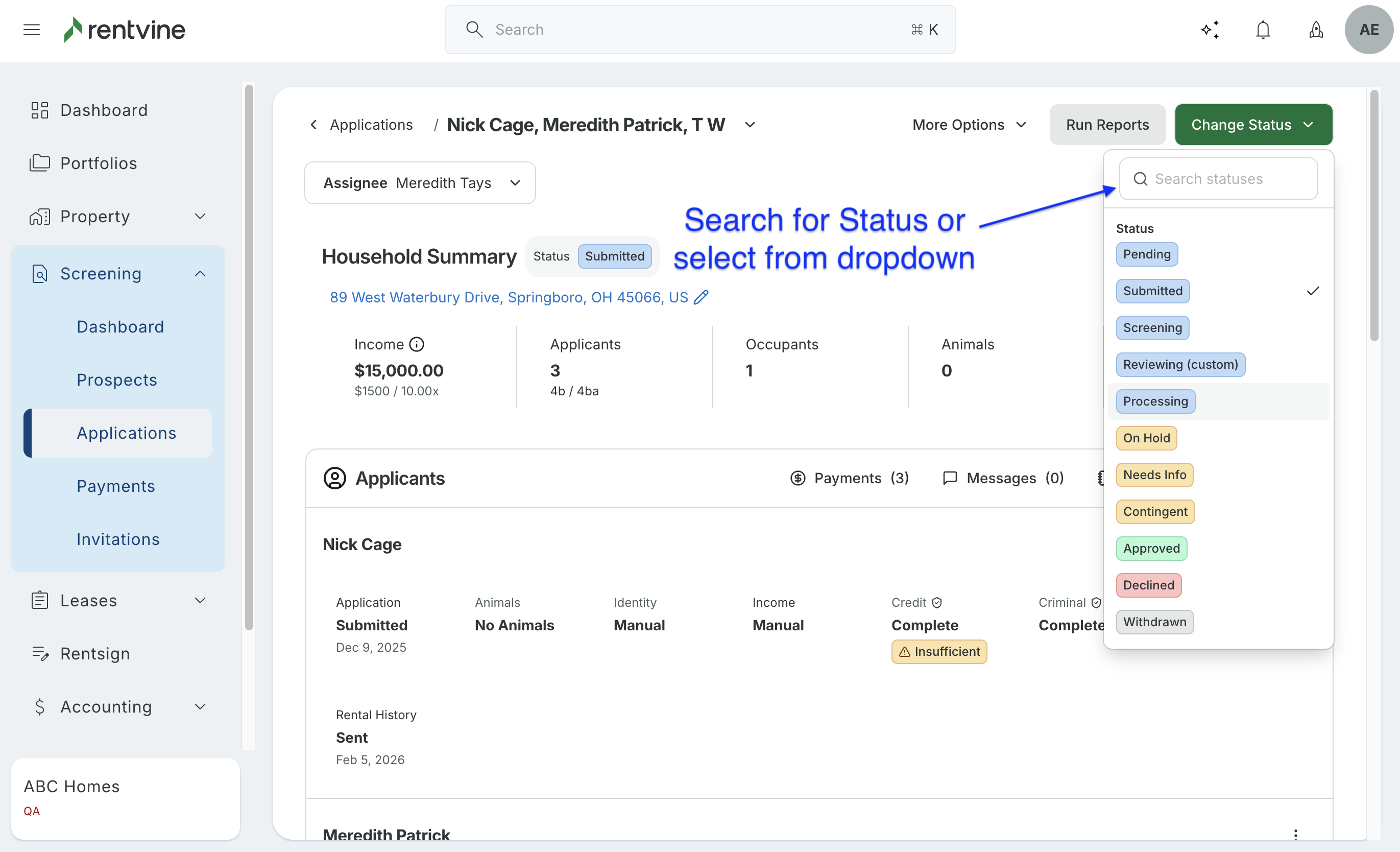Select the Processing status option
Image resolution: width=1400 pixels, height=852 pixels.
coord(1155,401)
